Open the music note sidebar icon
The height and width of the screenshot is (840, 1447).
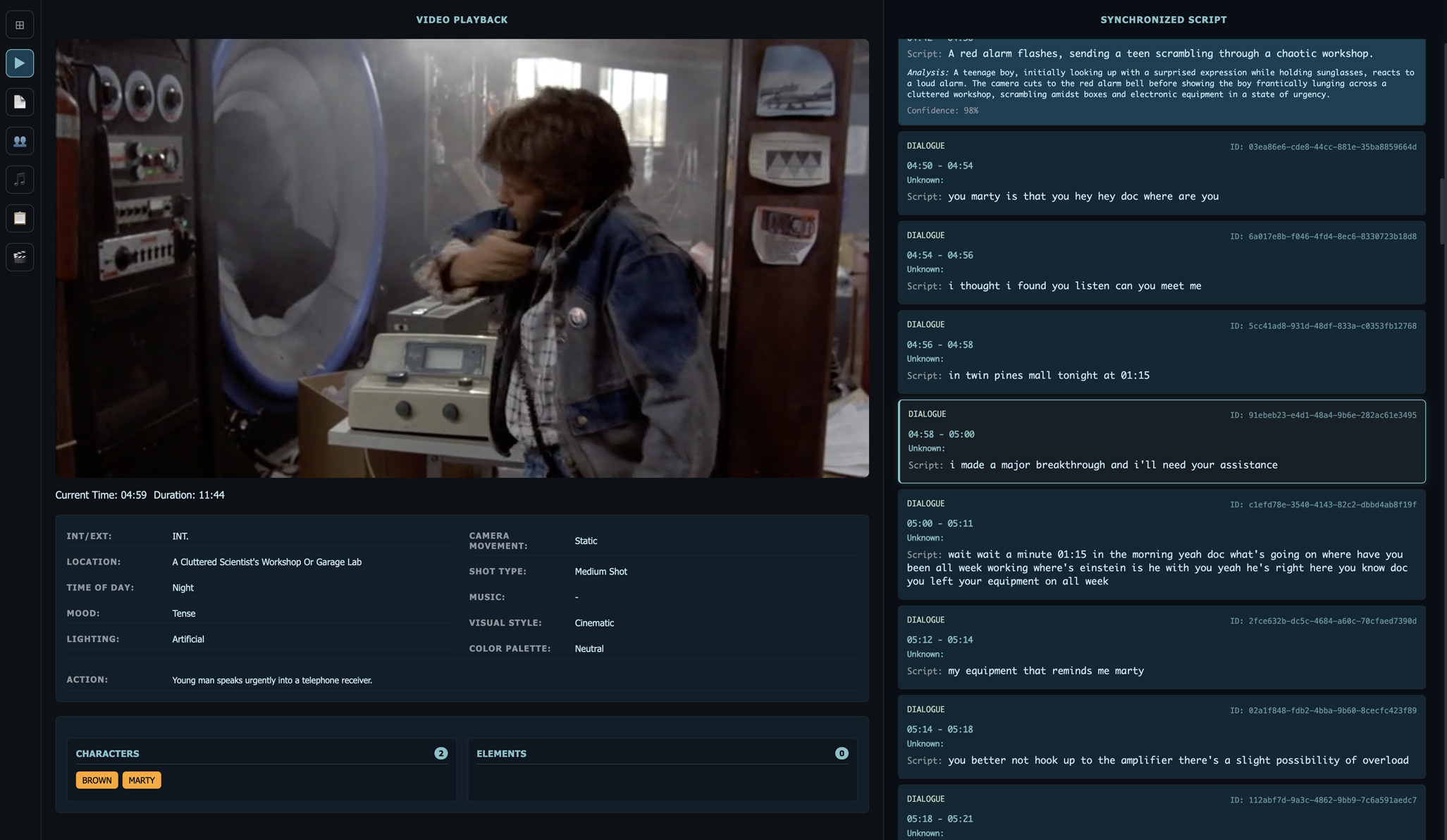click(x=20, y=179)
